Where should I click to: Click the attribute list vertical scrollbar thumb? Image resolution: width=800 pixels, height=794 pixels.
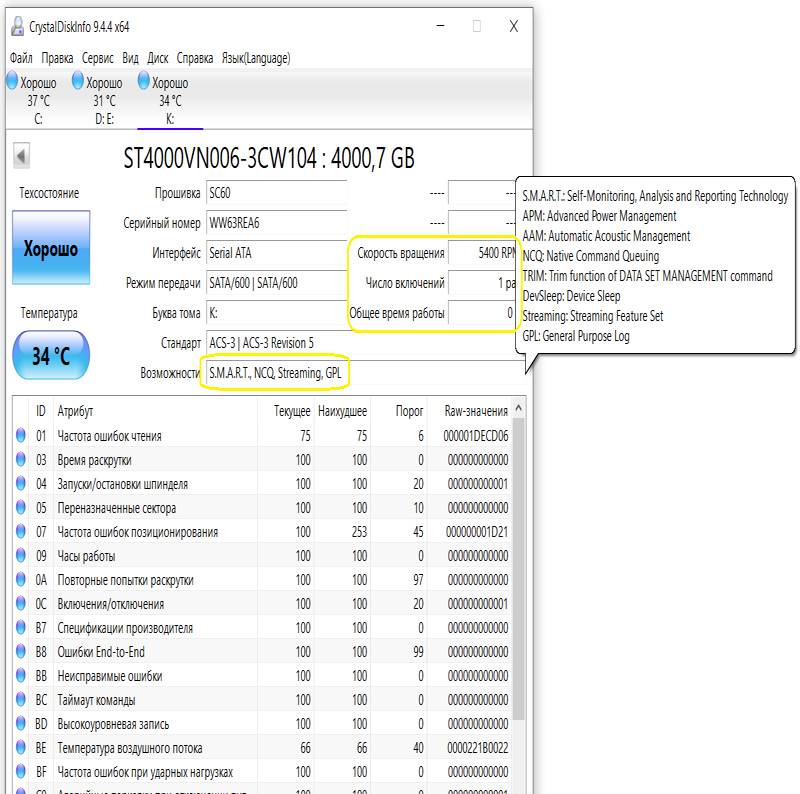518,569
